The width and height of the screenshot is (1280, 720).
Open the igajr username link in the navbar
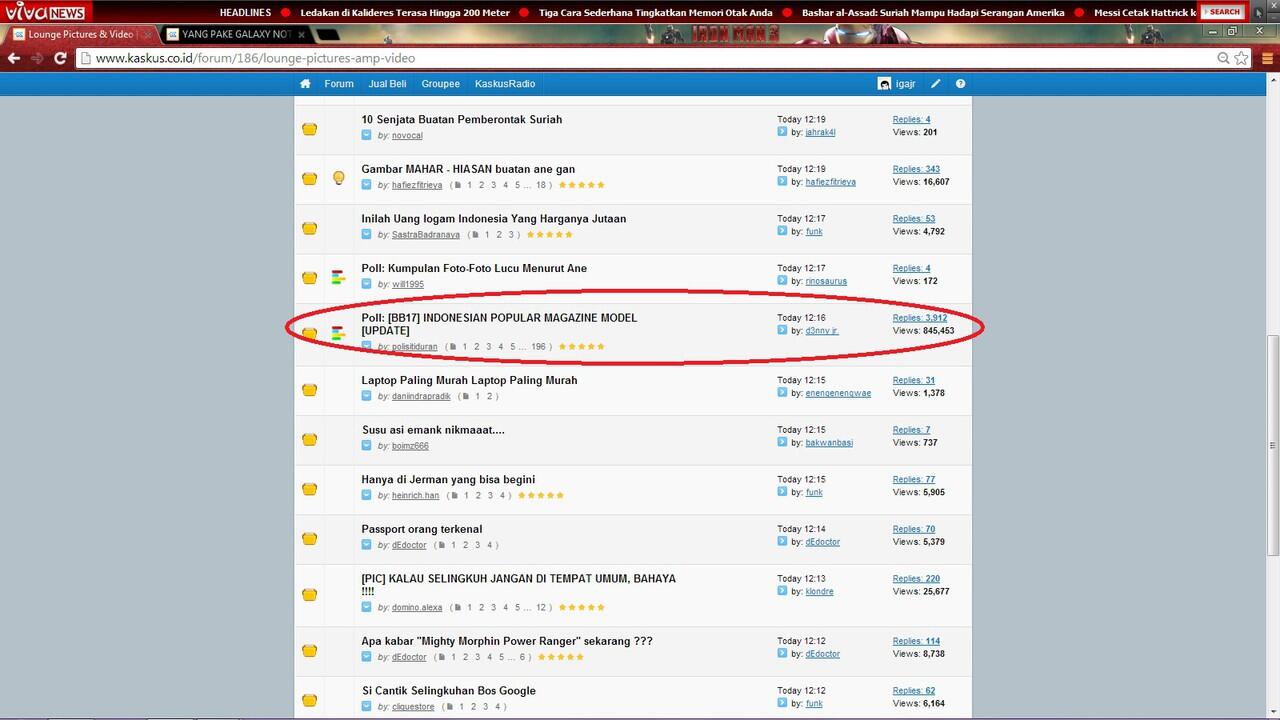tap(907, 84)
